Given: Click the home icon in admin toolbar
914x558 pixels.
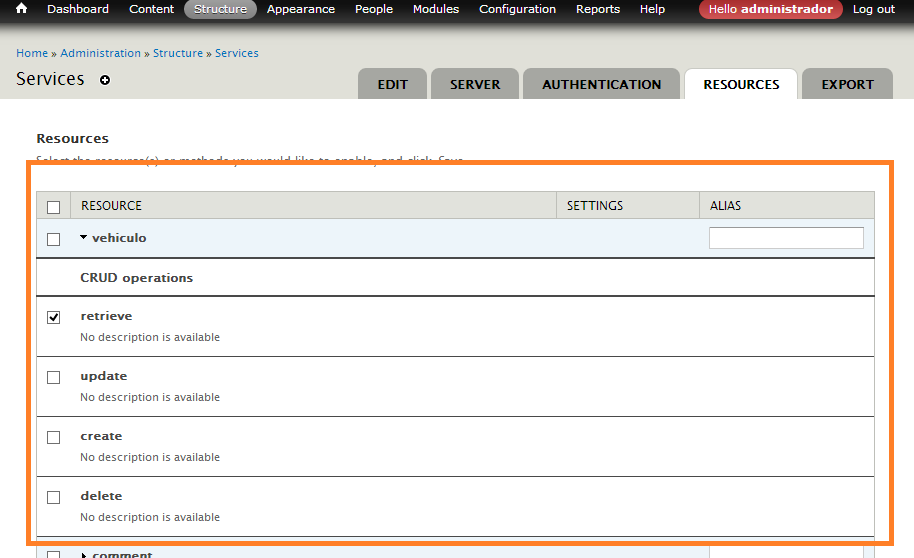Looking at the screenshot, I should [21, 9].
